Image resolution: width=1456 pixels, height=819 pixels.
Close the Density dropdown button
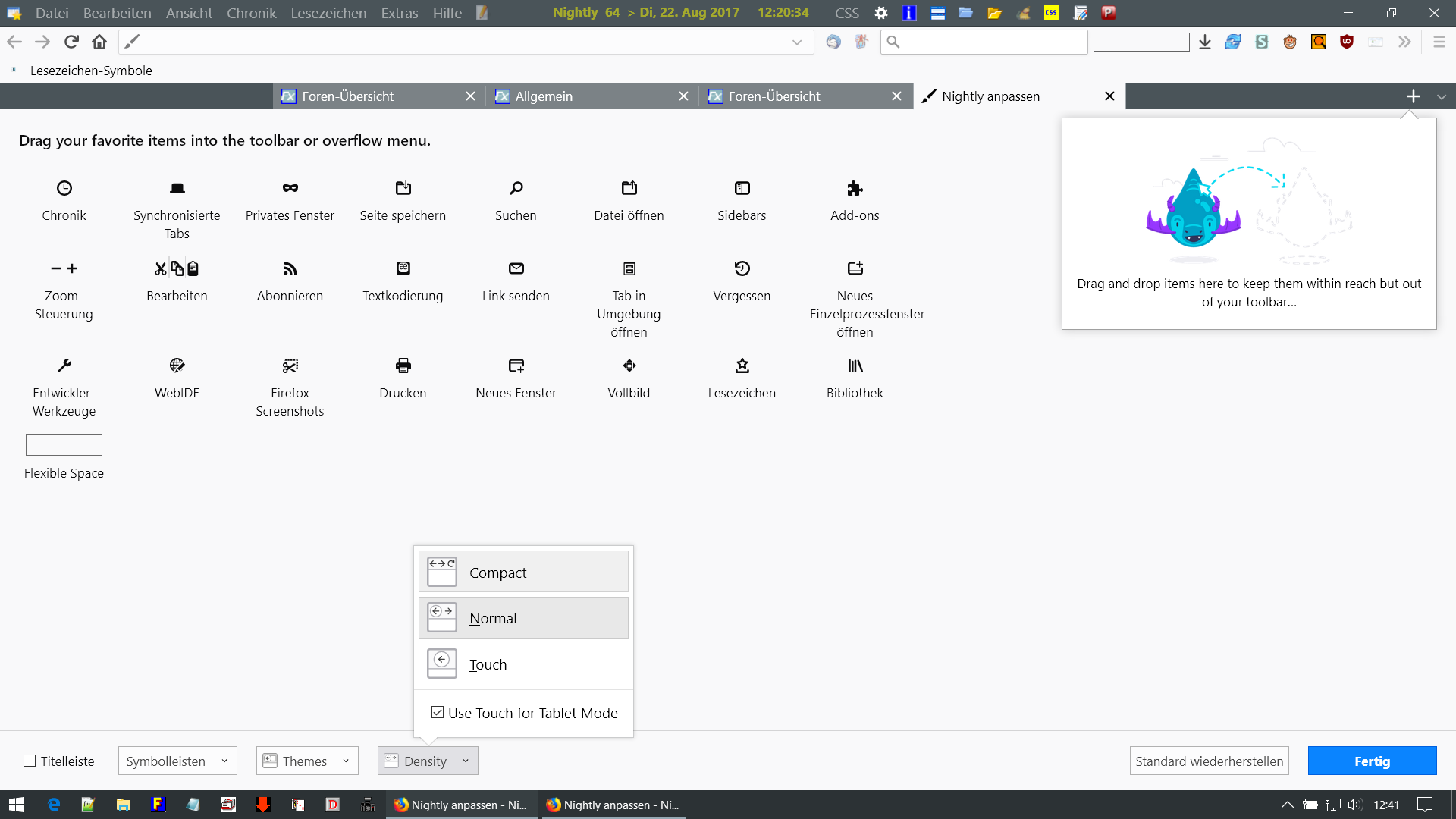pos(428,761)
